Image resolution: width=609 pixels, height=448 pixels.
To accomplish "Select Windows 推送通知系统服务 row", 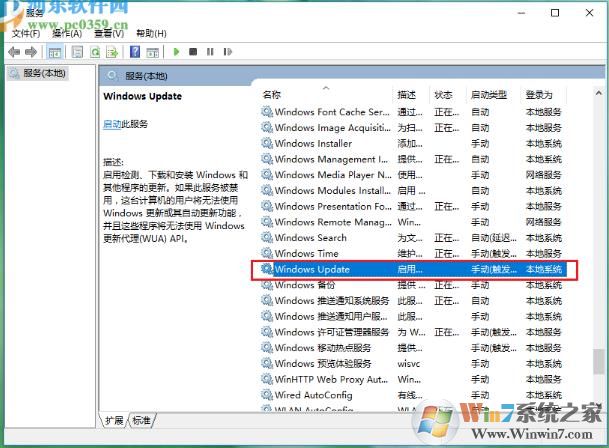I will (x=412, y=301).
